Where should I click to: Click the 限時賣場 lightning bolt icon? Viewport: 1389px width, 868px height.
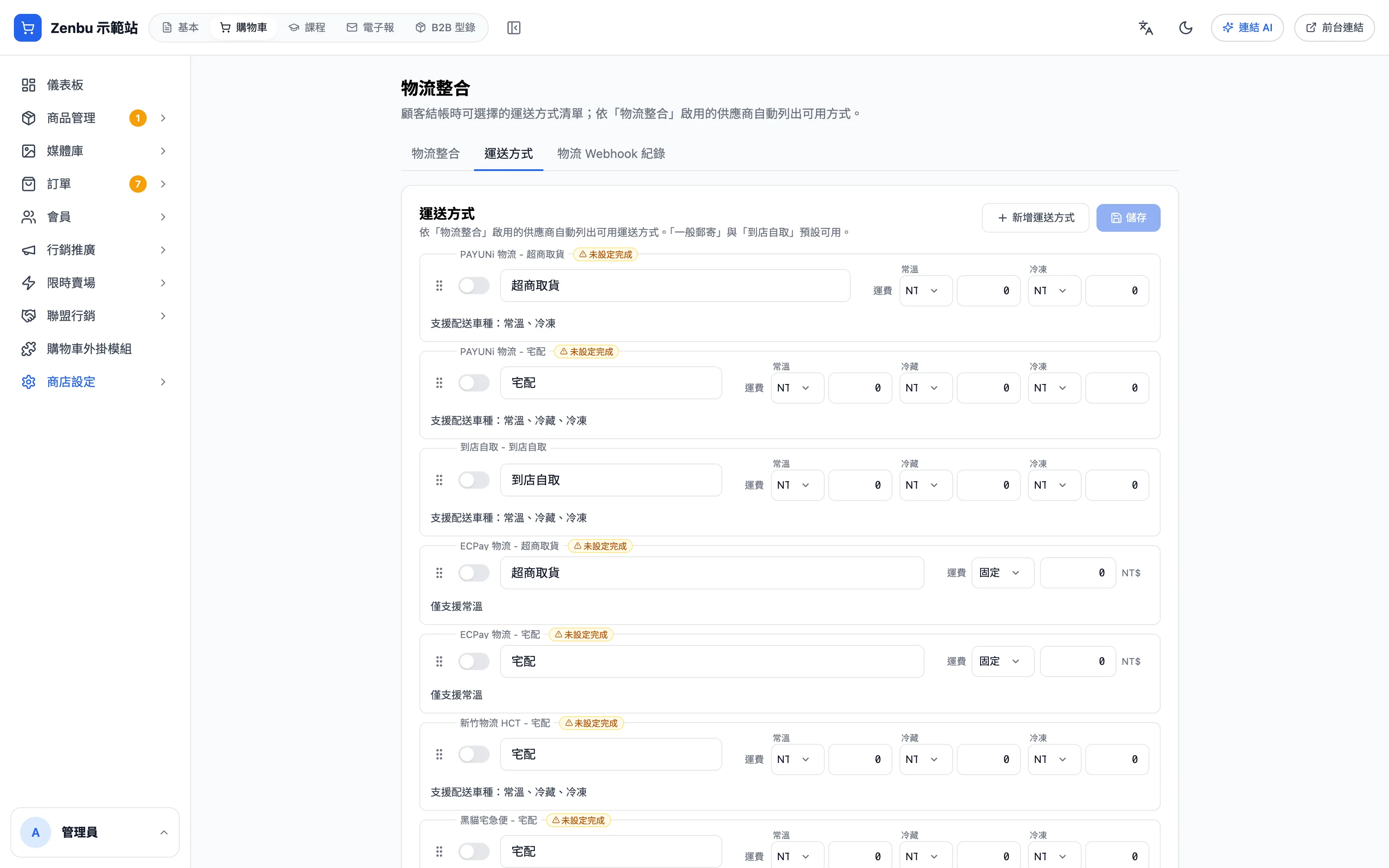[x=29, y=283]
